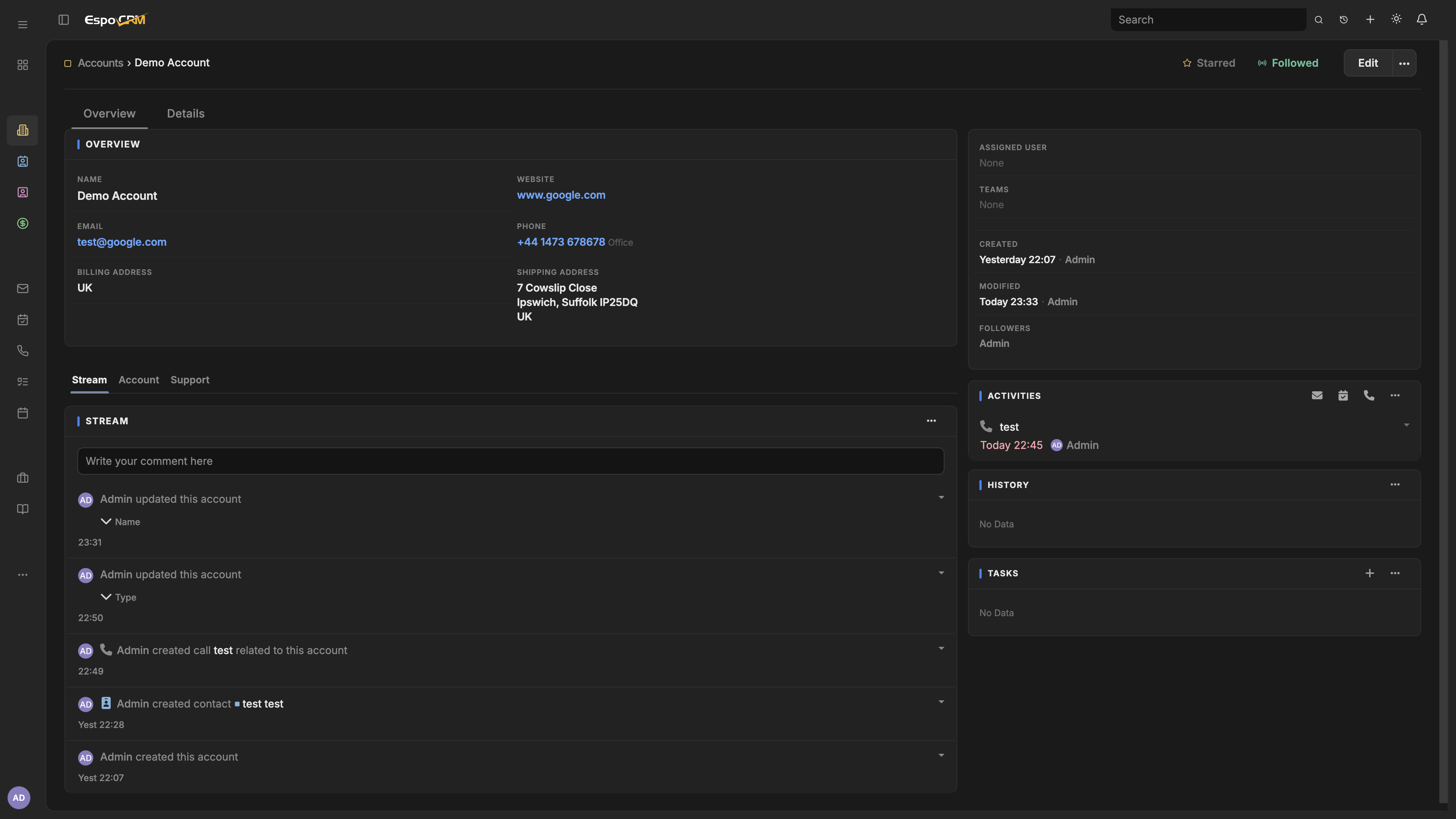Add a task with Tasks plus icon
Screen dimensions: 1456x819
point(1370,573)
